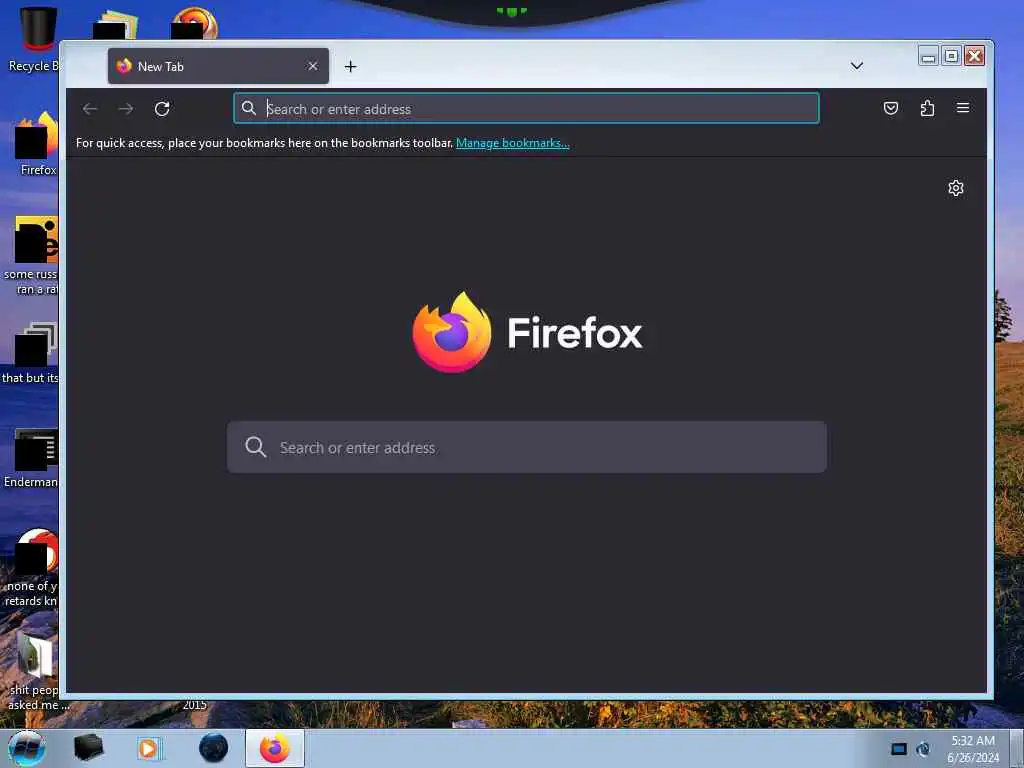Click the system tray icon beside the clock
The image size is (1024, 768).
pyautogui.click(x=923, y=749)
